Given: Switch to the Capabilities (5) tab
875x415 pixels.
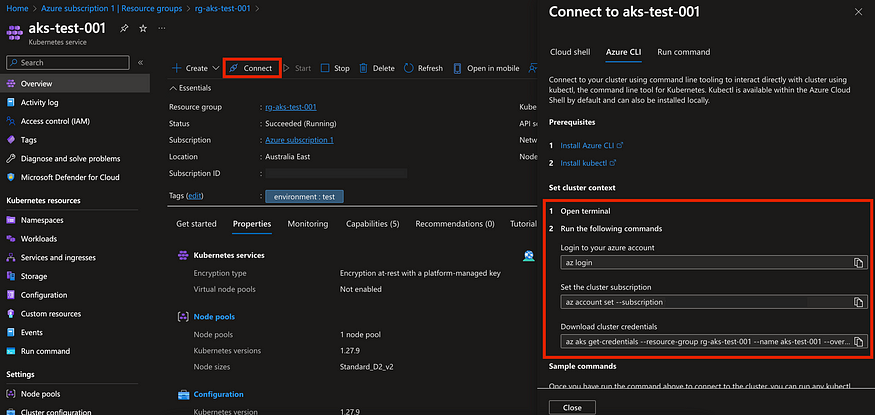Looking at the screenshot, I should [x=373, y=224].
